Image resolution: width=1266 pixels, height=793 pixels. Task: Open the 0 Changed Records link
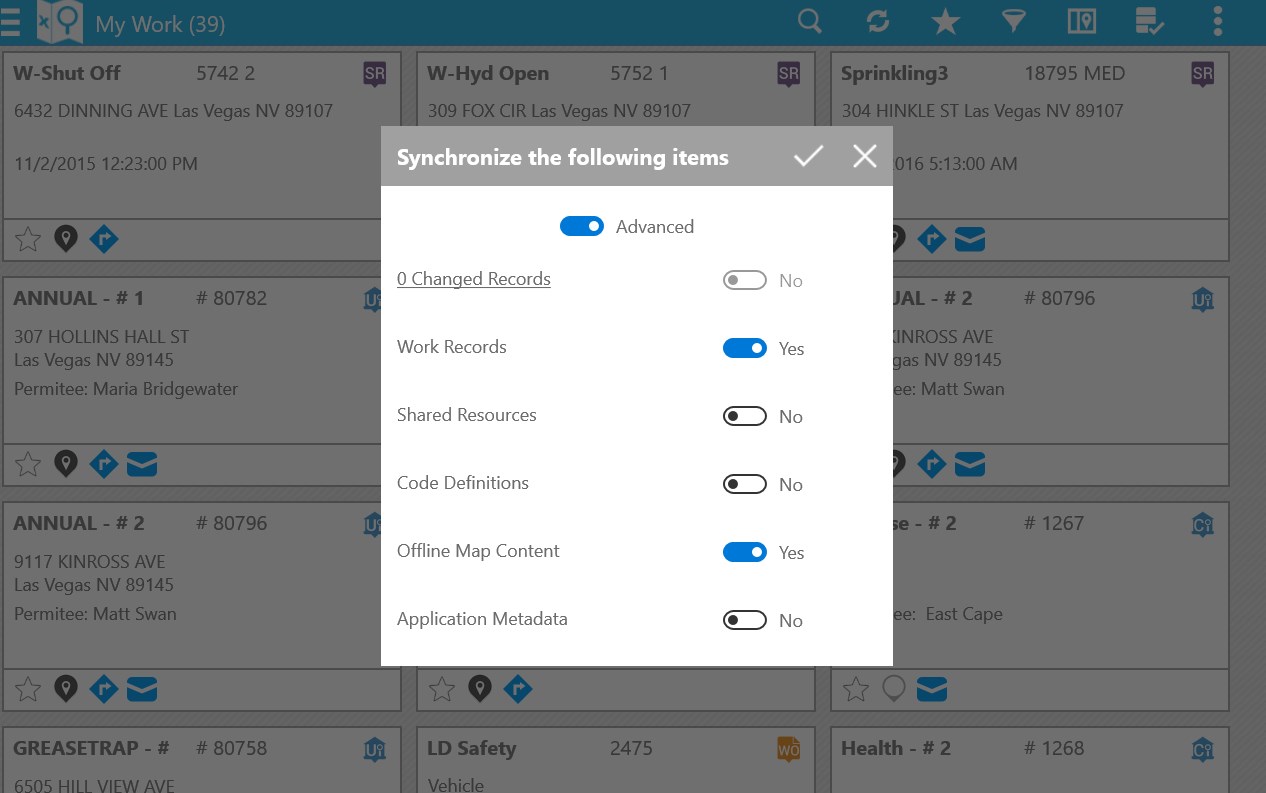[x=474, y=279]
